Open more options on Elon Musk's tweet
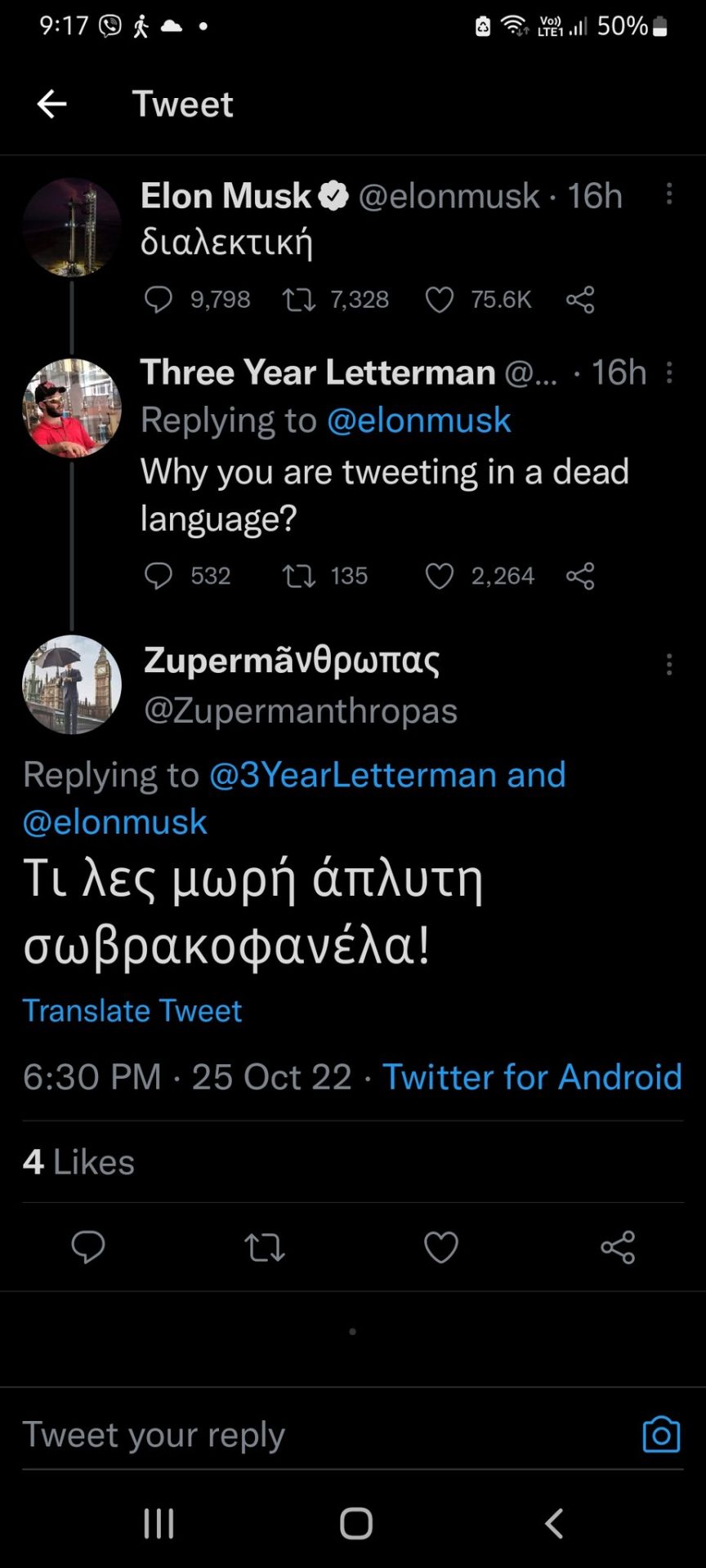Viewport: 706px width, 1568px height. (x=669, y=194)
